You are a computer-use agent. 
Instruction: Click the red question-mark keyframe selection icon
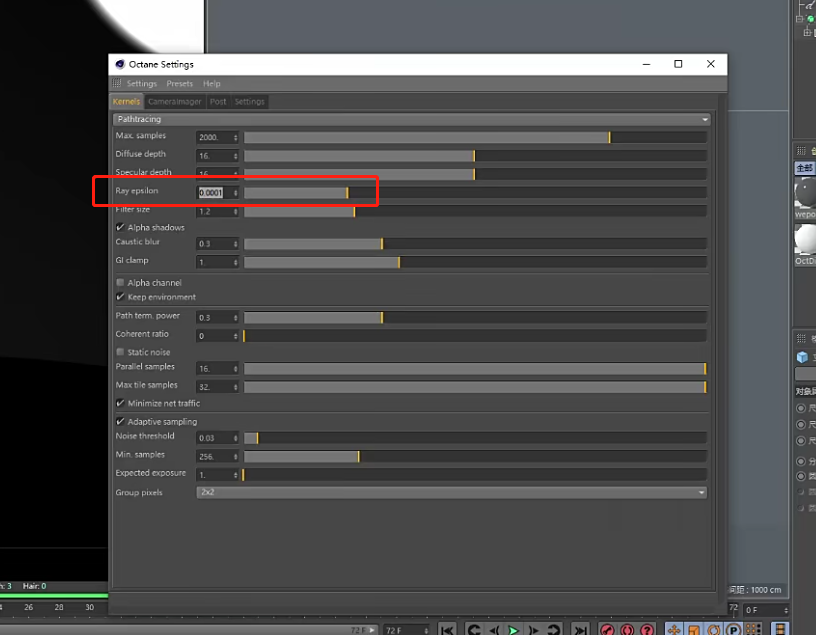pyautogui.click(x=647, y=630)
